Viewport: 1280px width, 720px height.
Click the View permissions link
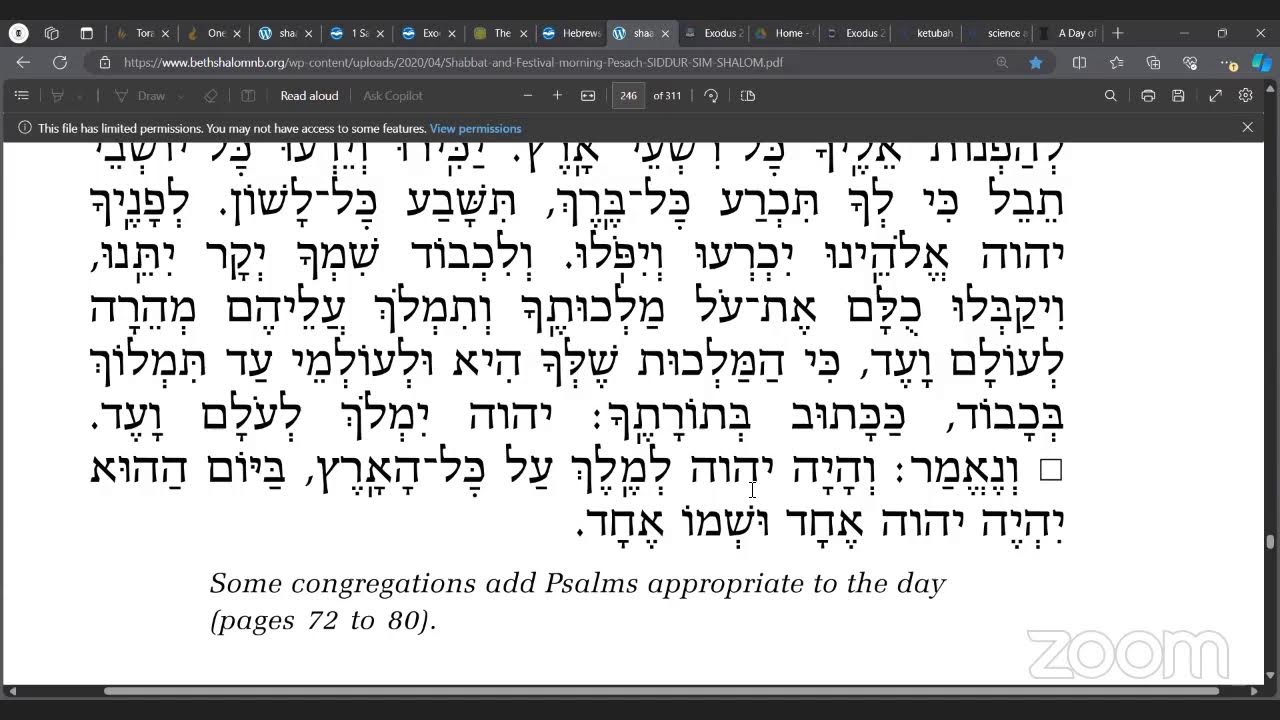475,128
